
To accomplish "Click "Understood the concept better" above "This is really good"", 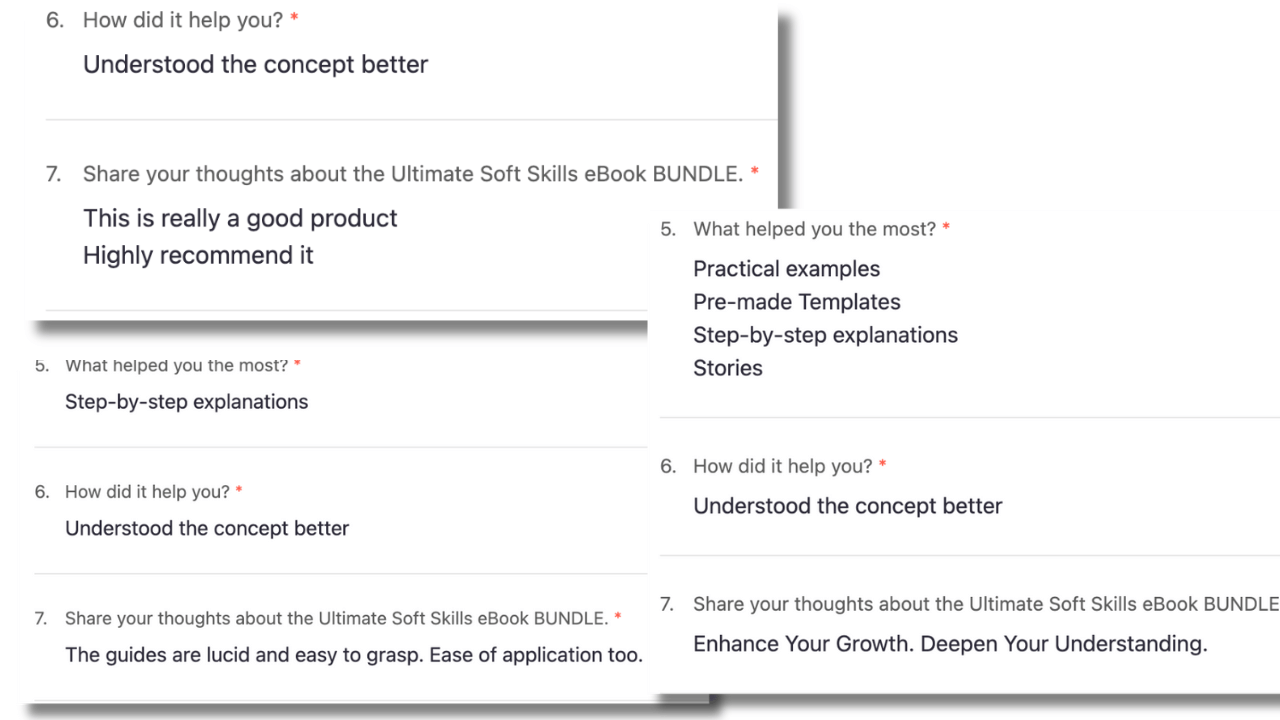I will [x=255, y=64].
